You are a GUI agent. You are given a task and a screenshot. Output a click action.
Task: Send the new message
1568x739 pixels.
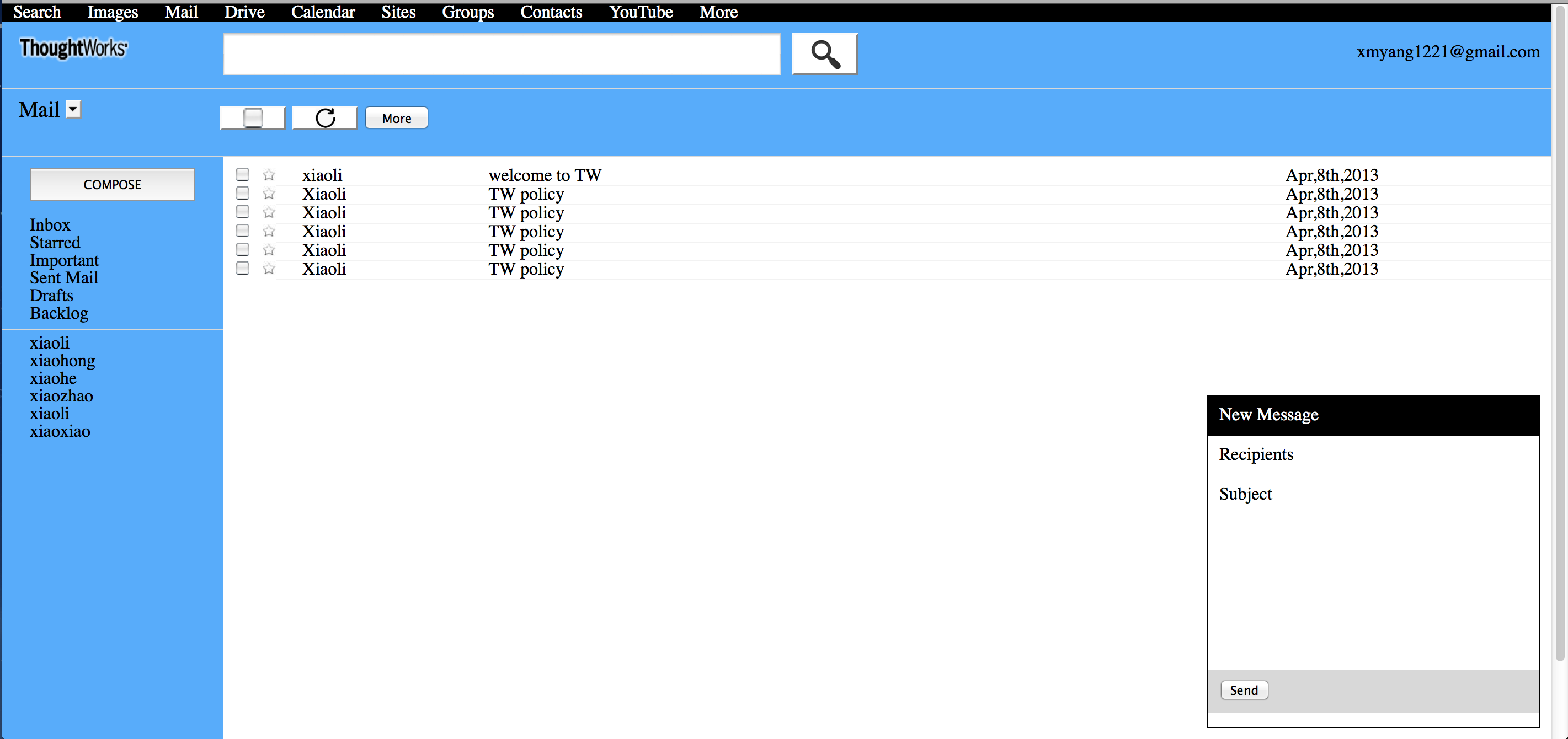click(1243, 690)
